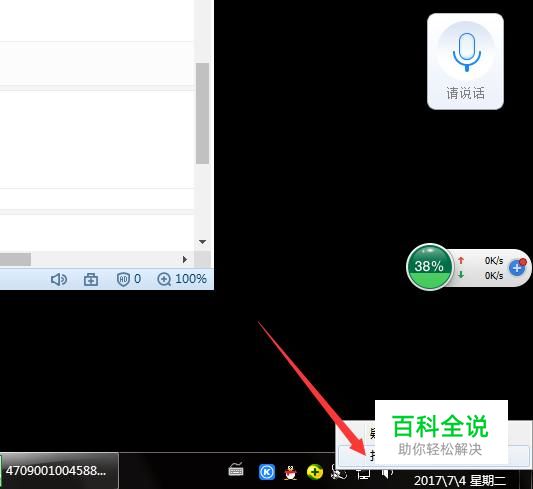Click the vertical scrollbar down arrow
This screenshot has height=489, width=533.
(x=203, y=242)
